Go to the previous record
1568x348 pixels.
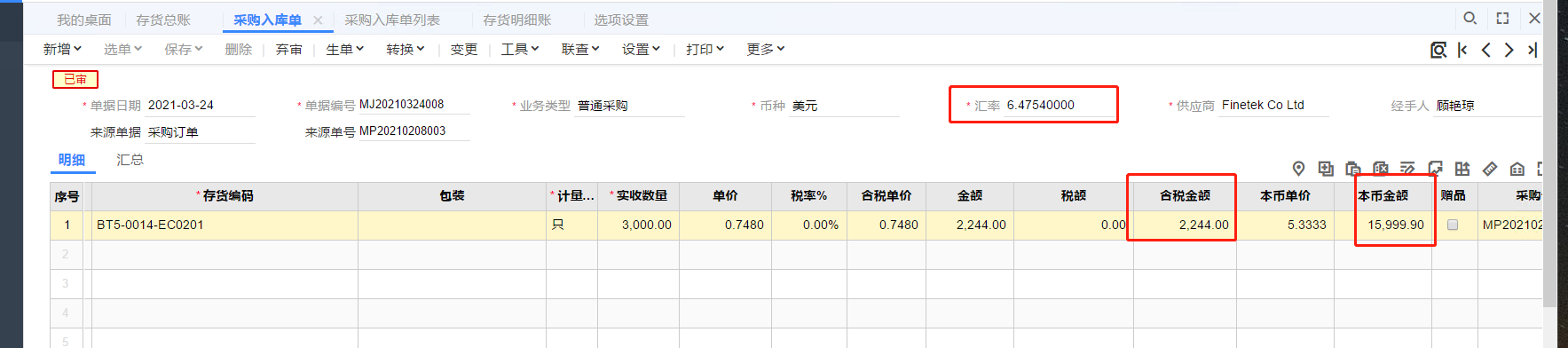tap(1485, 50)
